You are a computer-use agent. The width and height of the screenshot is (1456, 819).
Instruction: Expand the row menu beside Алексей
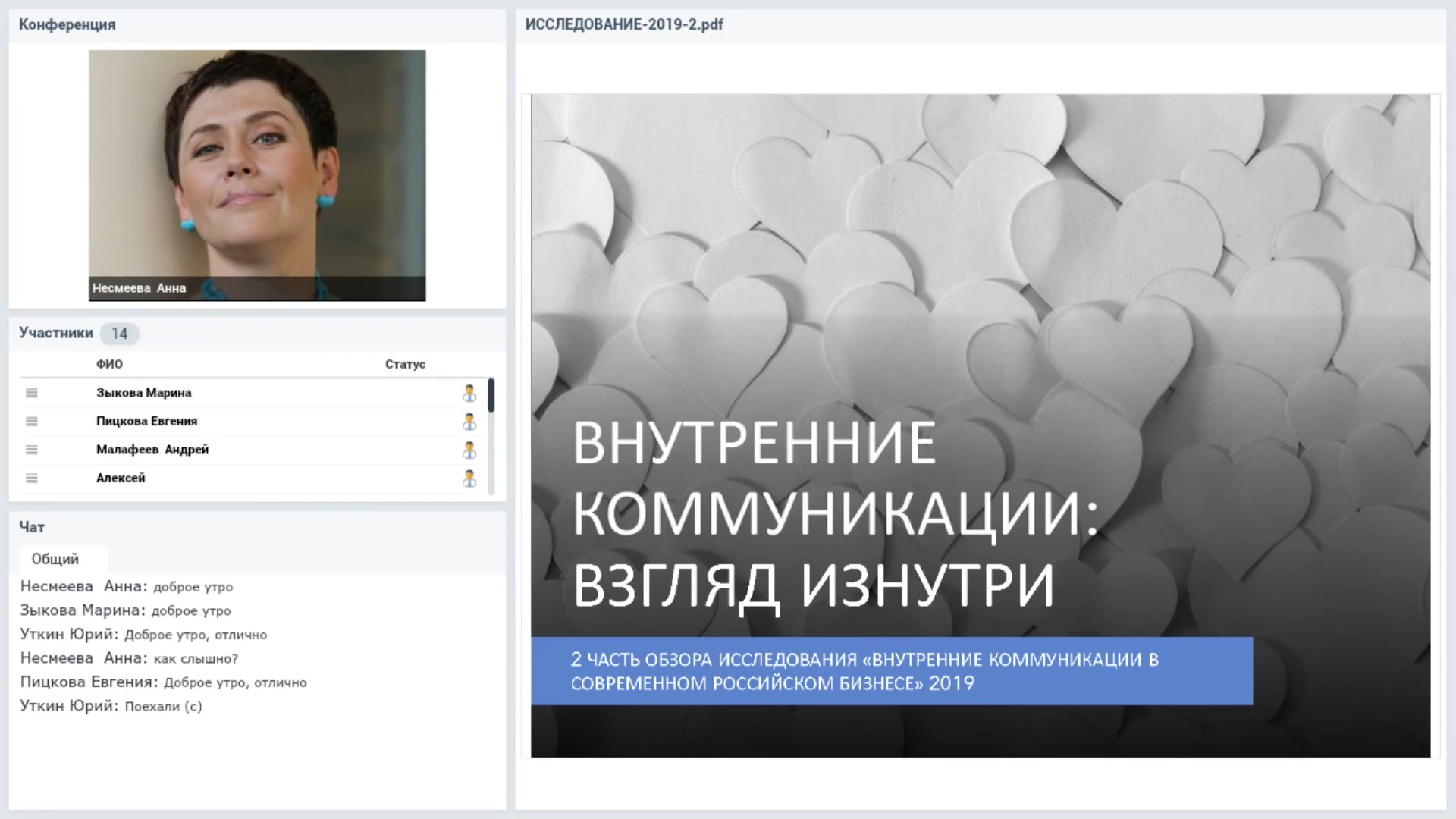click(31, 478)
